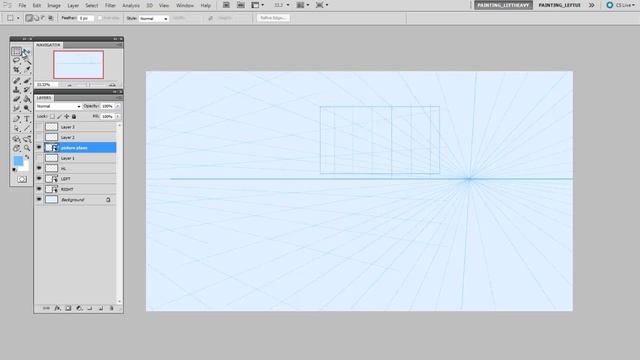The image size is (640, 360).
Task: Select the Eraser tool
Action: pyautogui.click(x=16, y=99)
